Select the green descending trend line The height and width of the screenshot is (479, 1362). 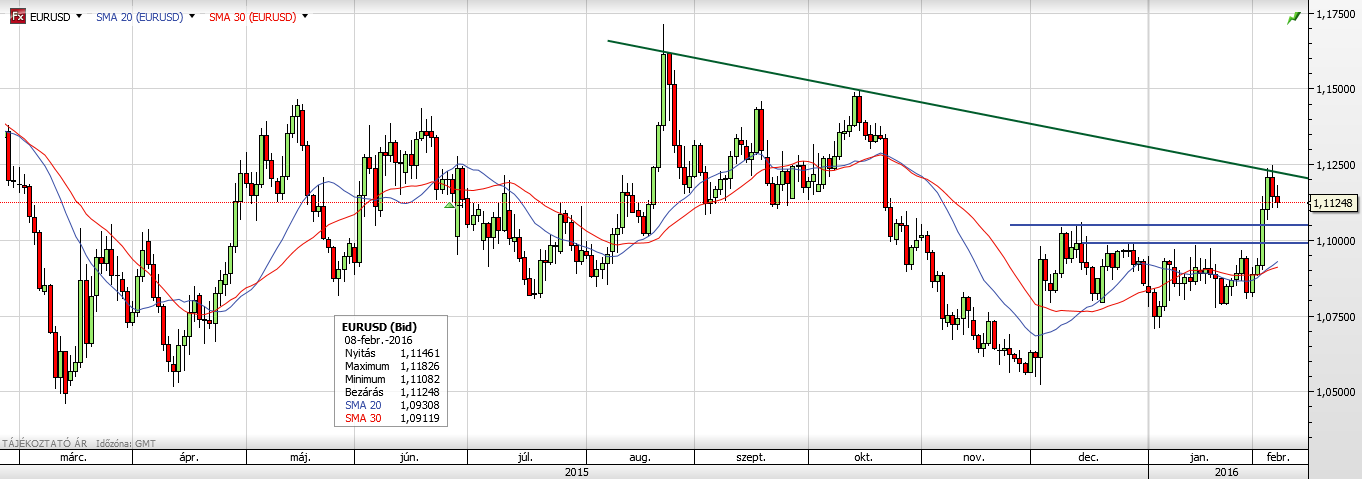(958, 109)
